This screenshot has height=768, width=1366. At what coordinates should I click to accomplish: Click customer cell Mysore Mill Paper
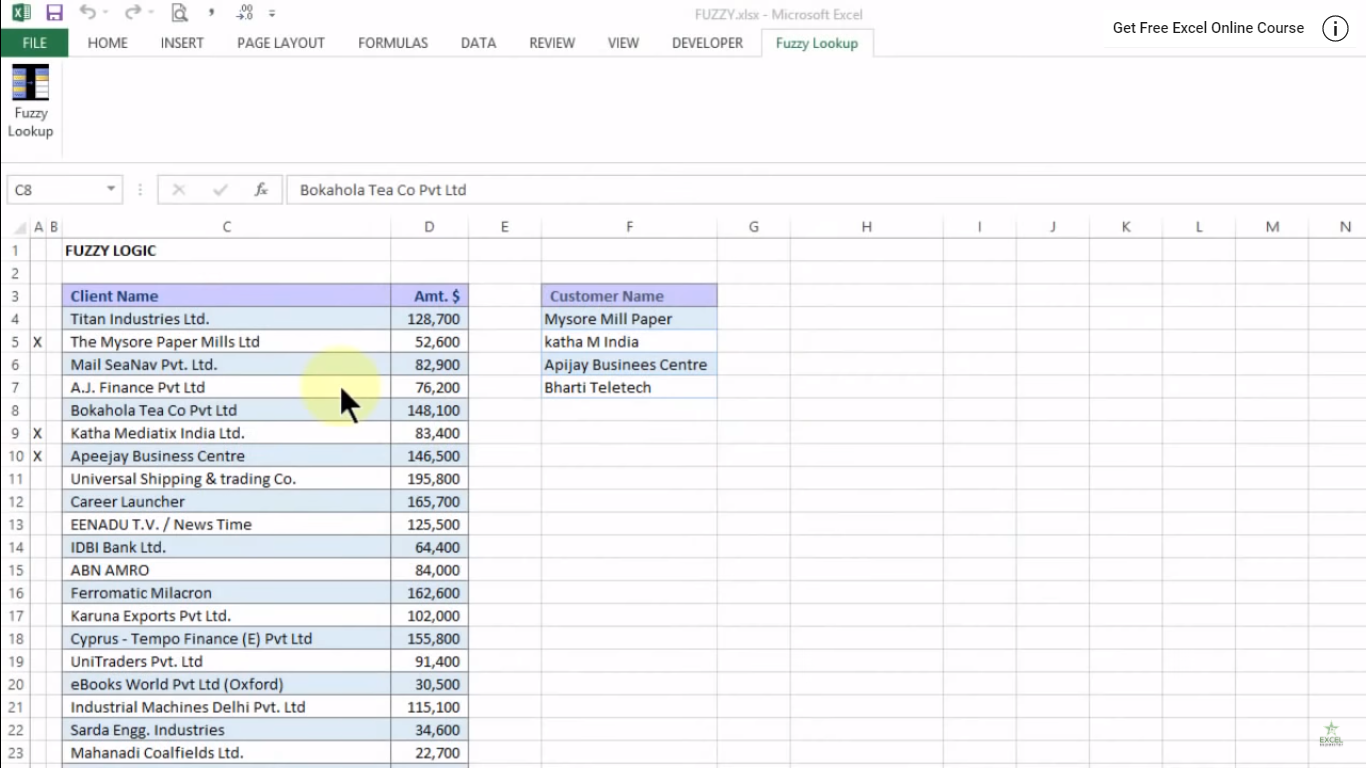click(629, 319)
